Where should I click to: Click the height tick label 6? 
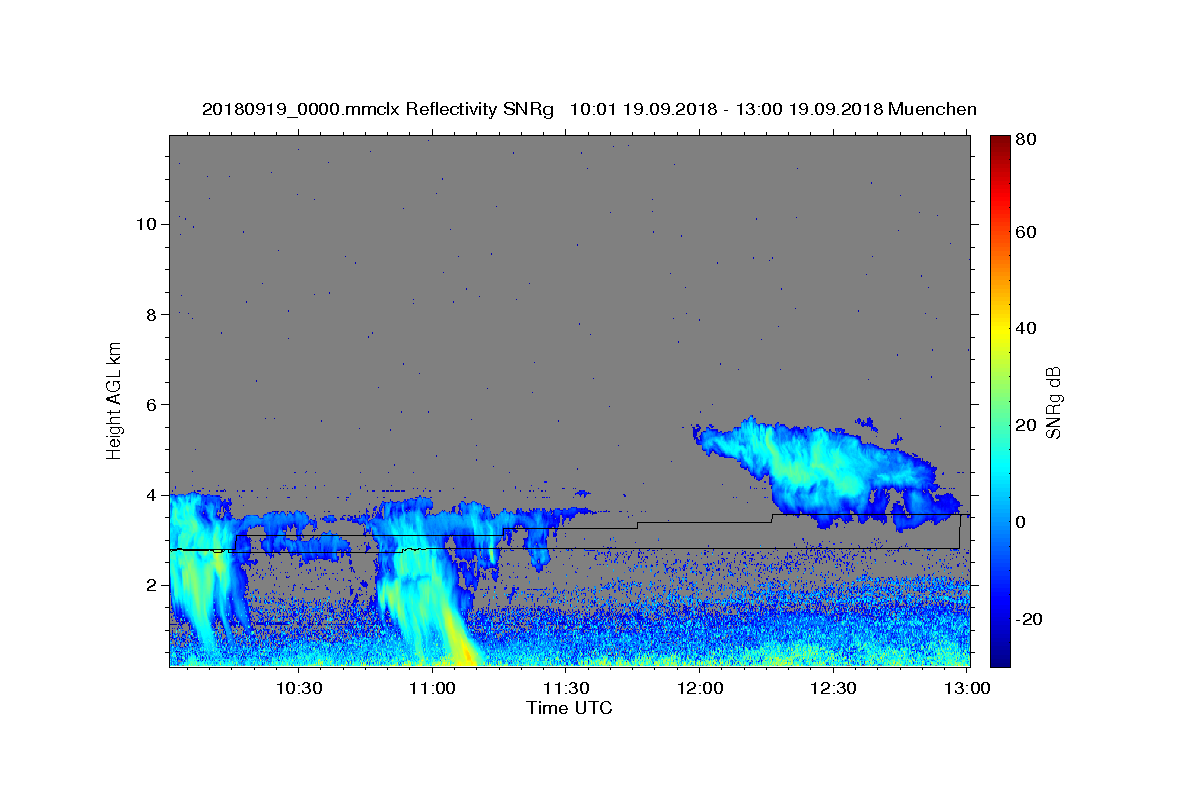(150, 404)
